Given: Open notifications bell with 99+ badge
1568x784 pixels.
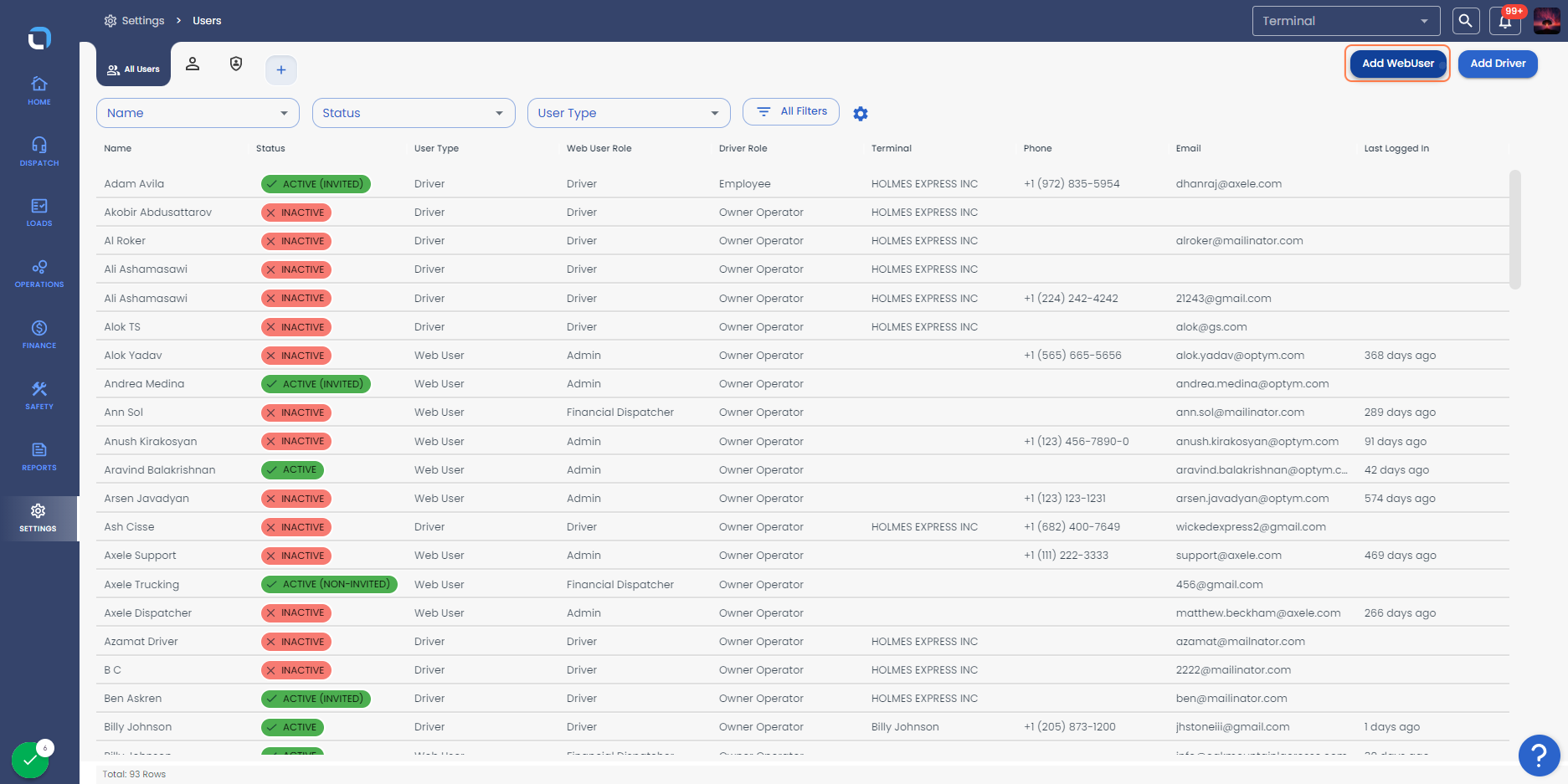Looking at the screenshot, I should (1505, 21).
